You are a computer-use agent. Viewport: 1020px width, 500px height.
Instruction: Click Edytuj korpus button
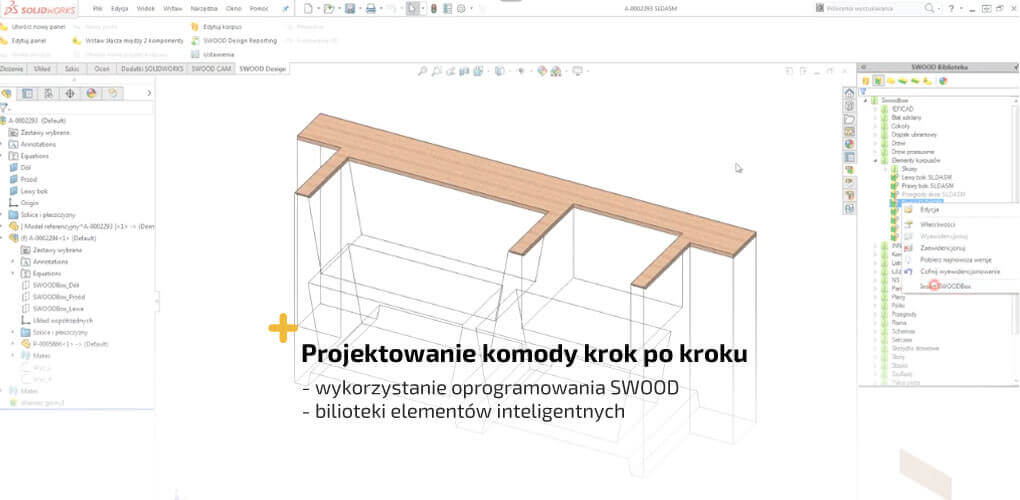217,27
